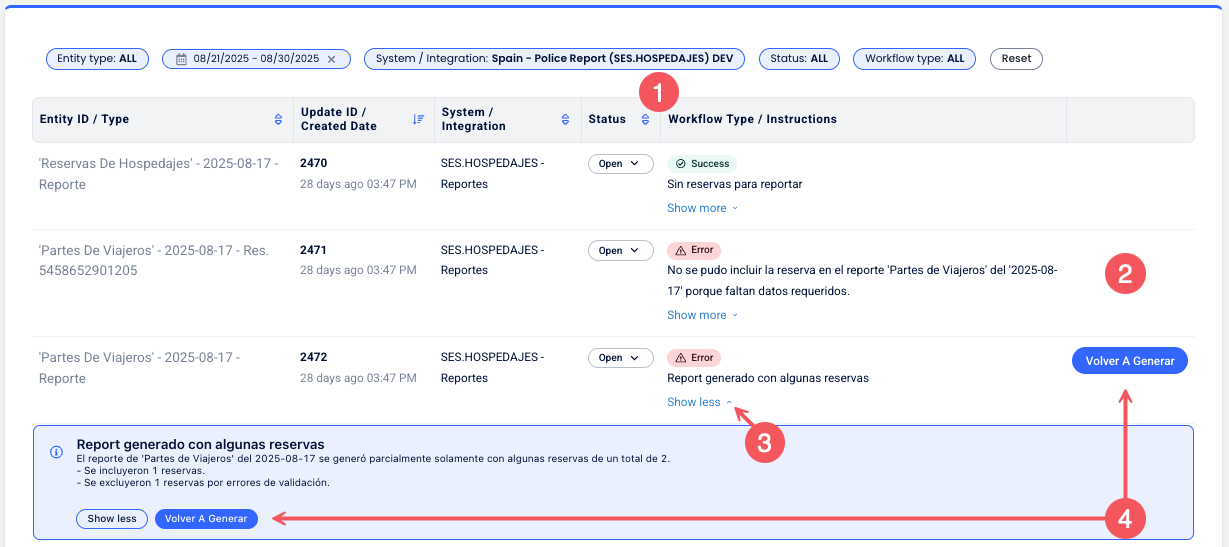1229x547 pixels.
Task: Open Status dropdown for update 2472
Action: click(620, 358)
